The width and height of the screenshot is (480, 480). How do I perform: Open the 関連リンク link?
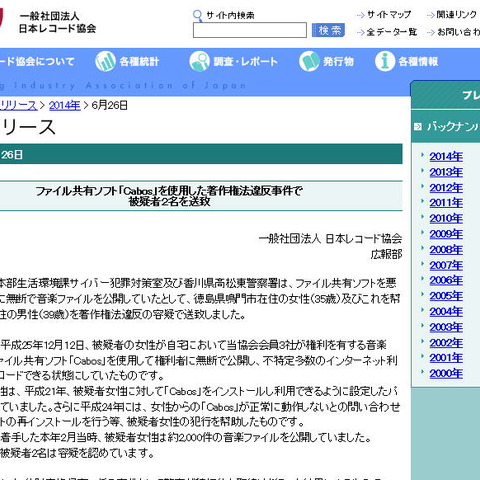(x=457, y=15)
